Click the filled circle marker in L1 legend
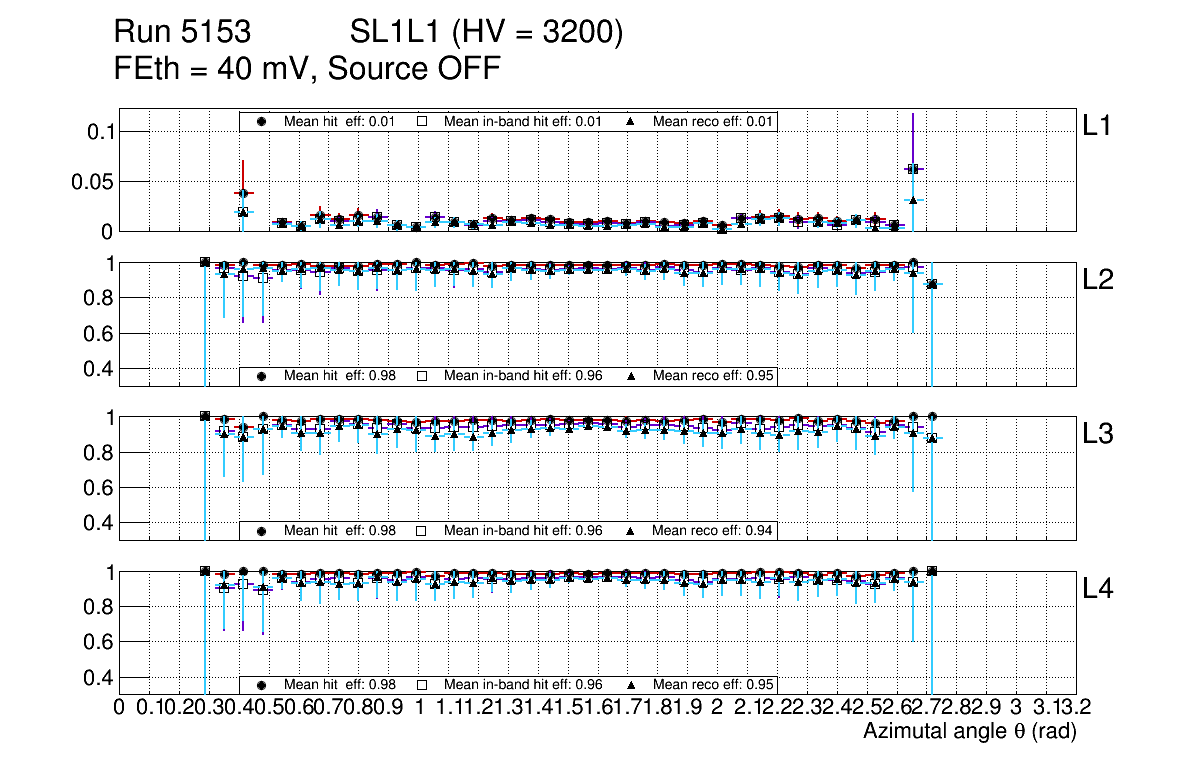 click(x=262, y=121)
